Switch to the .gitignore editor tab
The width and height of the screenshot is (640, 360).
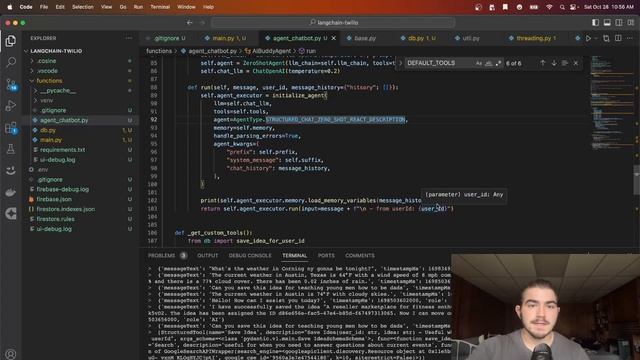pyautogui.click(x=166, y=38)
